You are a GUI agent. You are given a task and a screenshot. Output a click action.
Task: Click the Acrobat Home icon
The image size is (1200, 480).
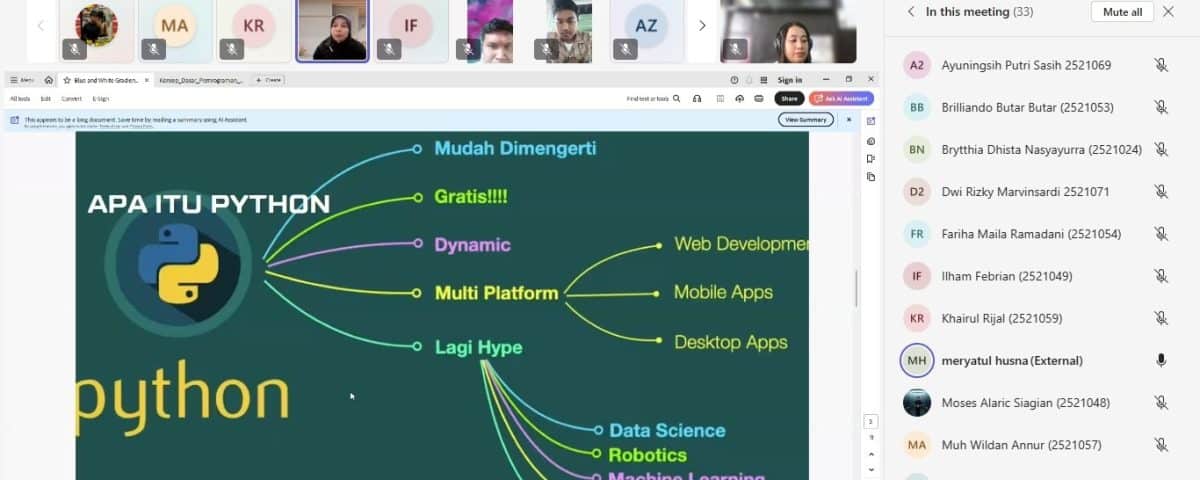click(49, 80)
